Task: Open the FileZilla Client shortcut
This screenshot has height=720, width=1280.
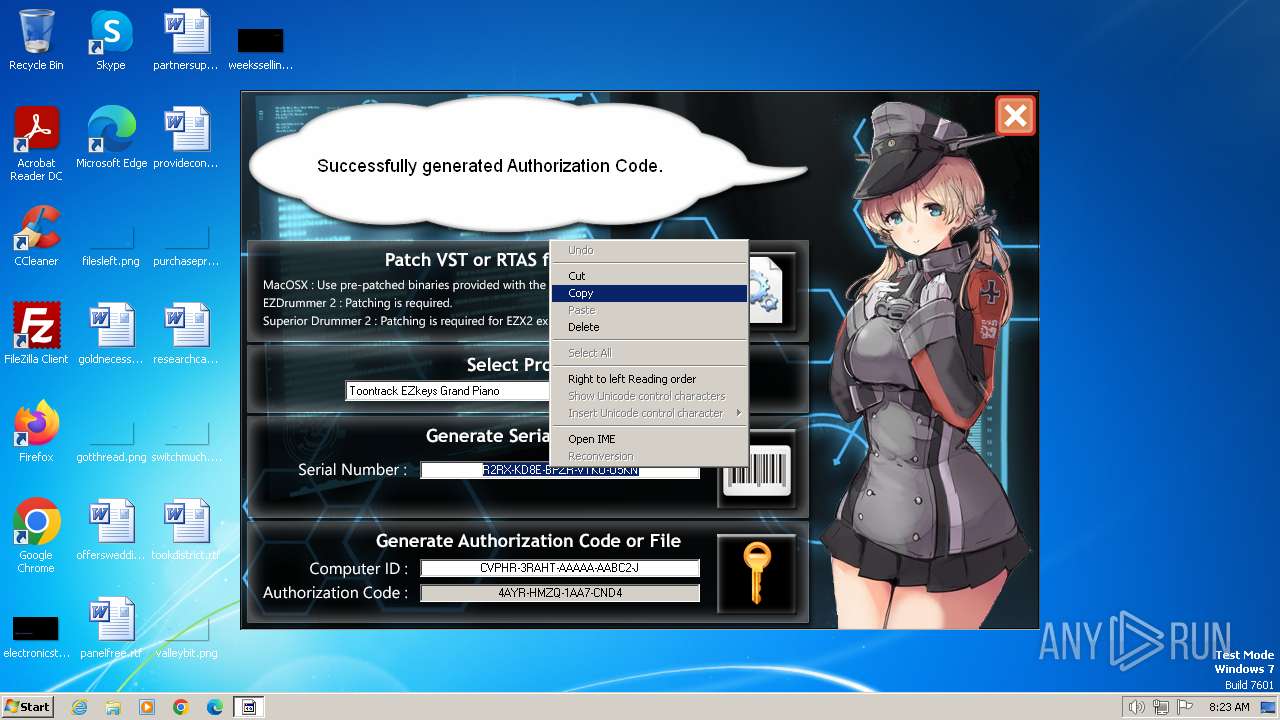Action: point(36,334)
